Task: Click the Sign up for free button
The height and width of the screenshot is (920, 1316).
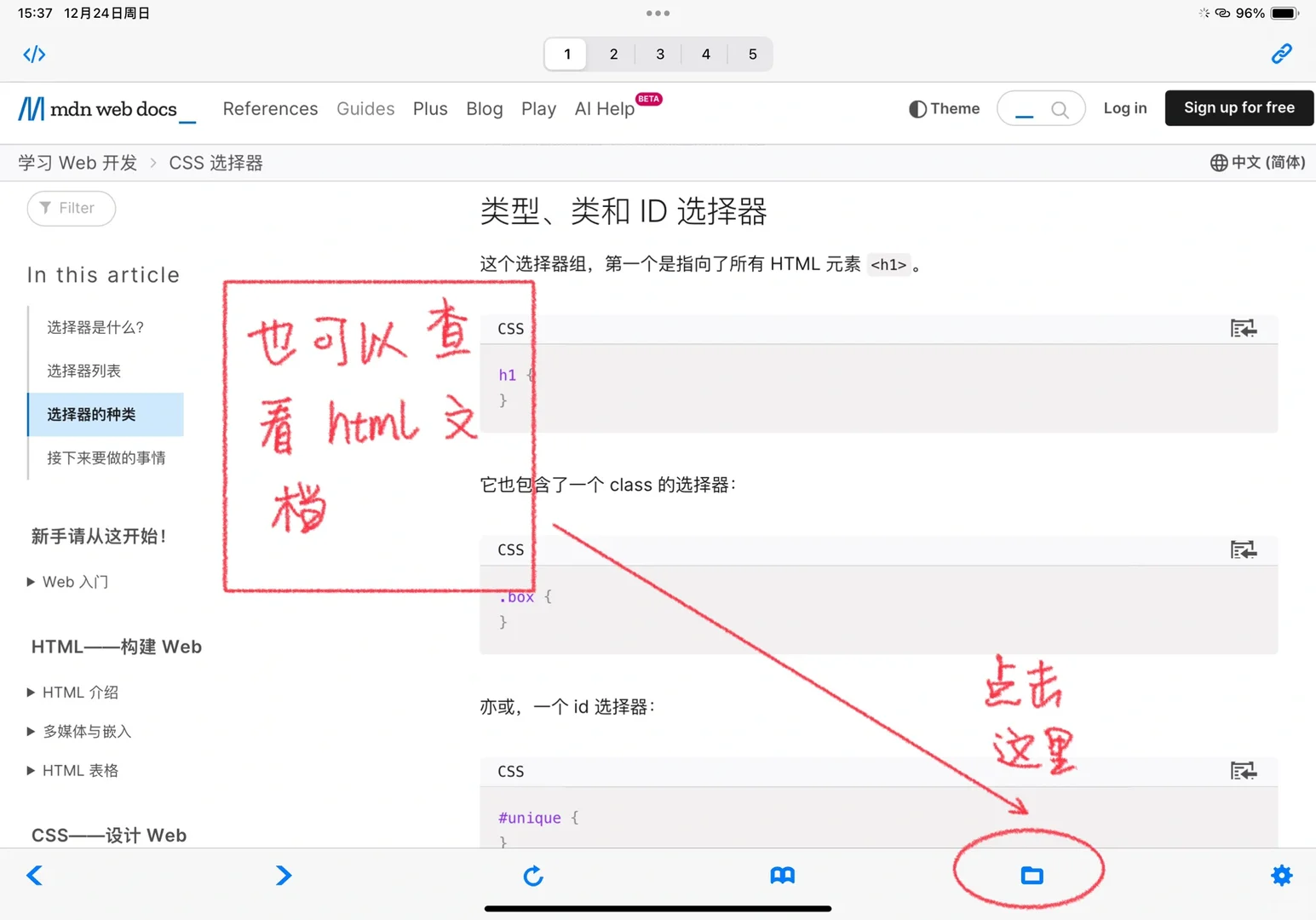Action: point(1238,108)
